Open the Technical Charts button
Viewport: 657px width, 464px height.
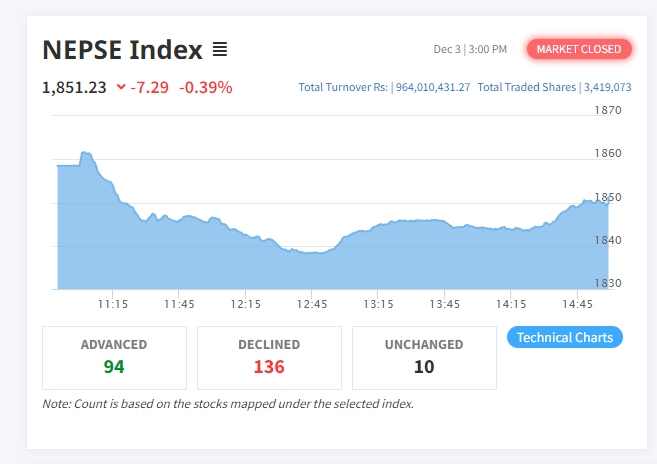point(565,337)
